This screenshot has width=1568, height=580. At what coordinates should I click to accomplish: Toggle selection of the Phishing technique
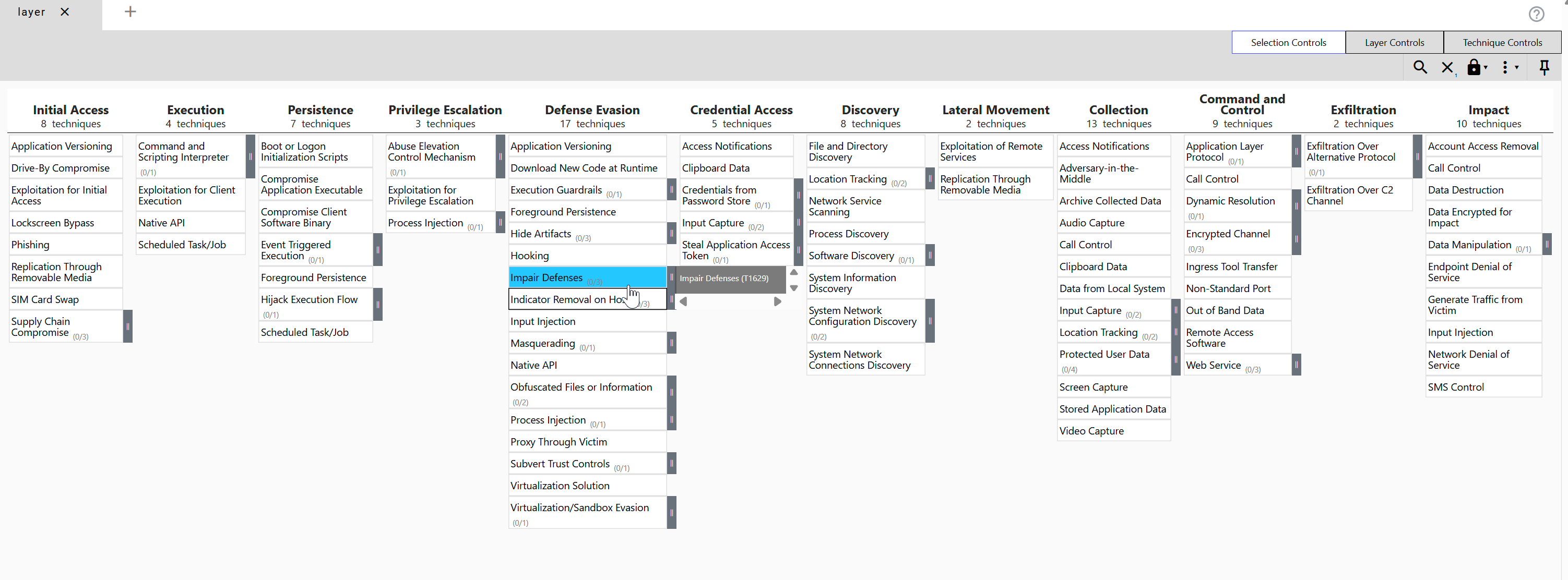tap(31, 245)
